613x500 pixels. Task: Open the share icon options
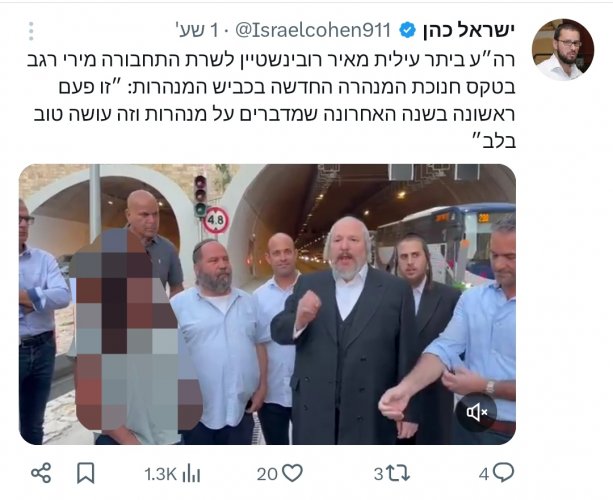41,473
